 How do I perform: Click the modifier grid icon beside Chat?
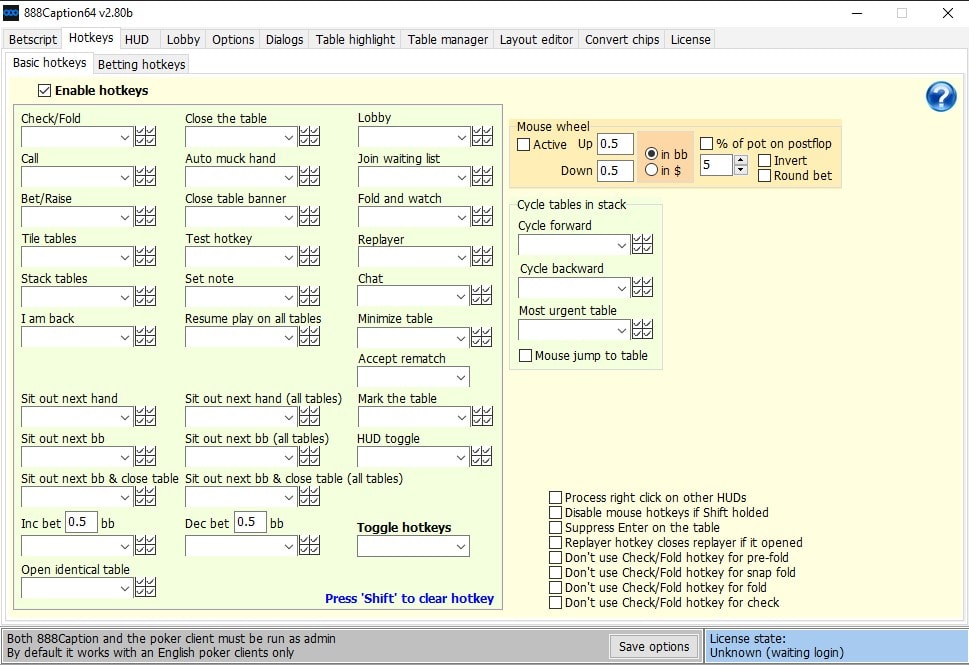[481, 296]
